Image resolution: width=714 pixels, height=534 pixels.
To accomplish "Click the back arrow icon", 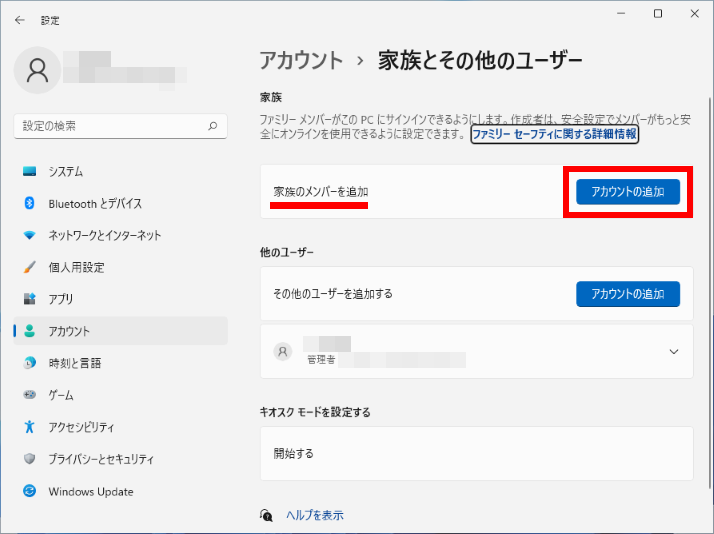I will 20,20.
